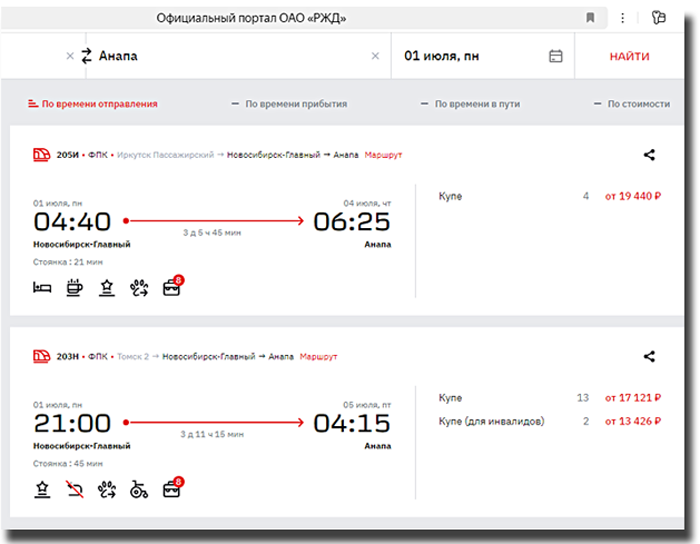The height and width of the screenshot is (544, 700).
Task: Click the 06:25 arrival time
Action: [352, 222]
